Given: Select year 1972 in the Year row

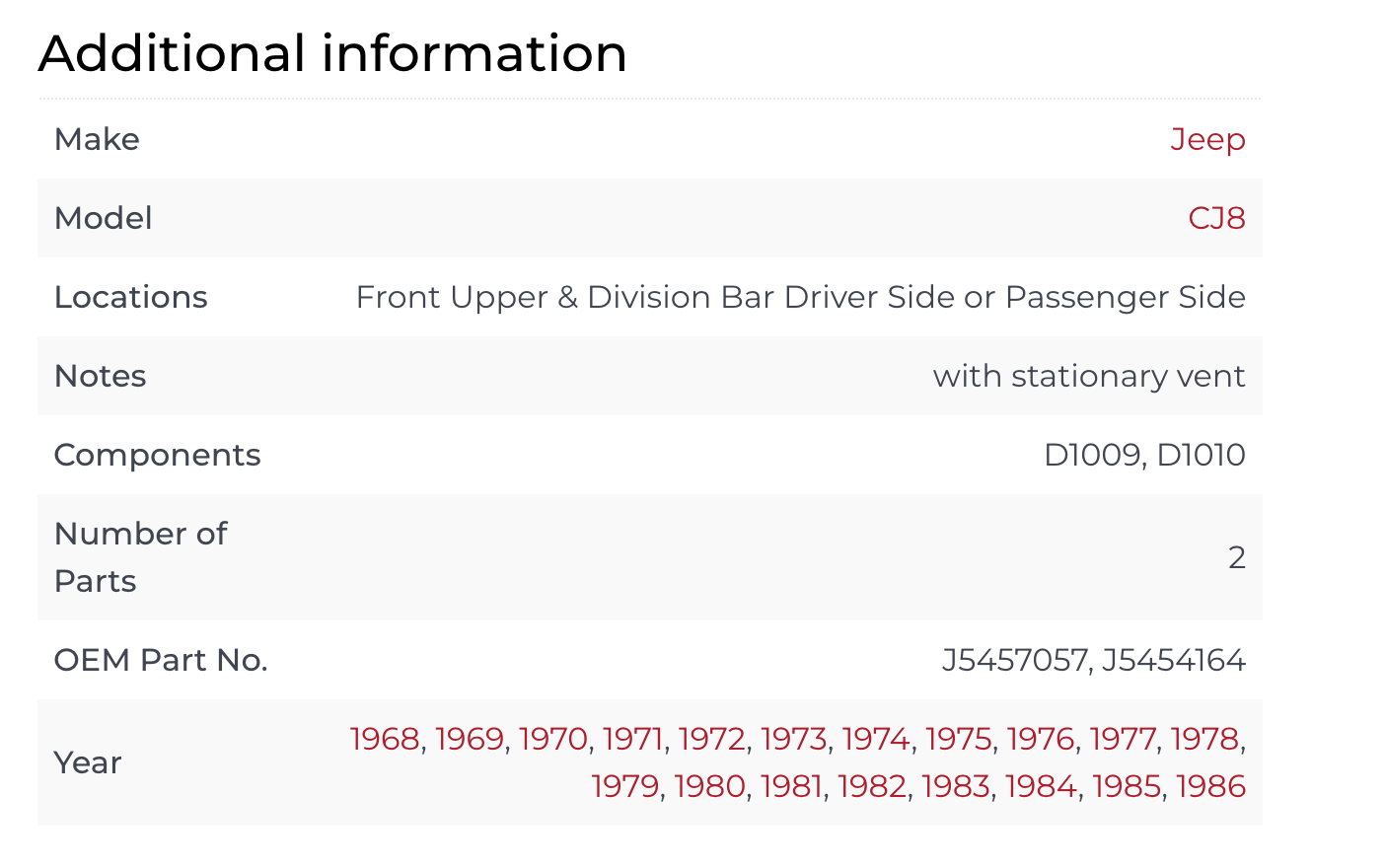Looking at the screenshot, I should click(x=711, y=739).
